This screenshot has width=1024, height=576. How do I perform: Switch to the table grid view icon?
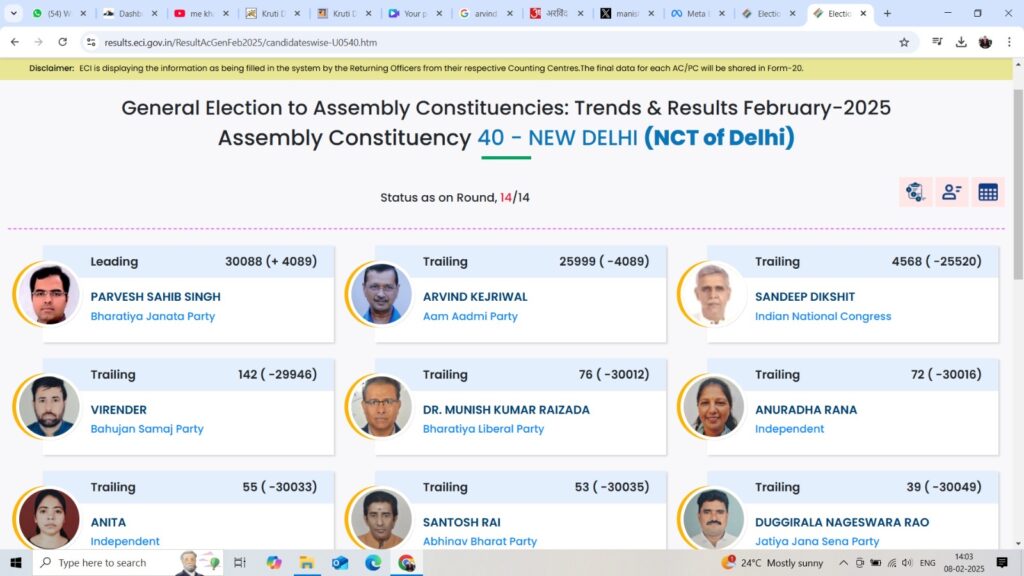point(988,192)
